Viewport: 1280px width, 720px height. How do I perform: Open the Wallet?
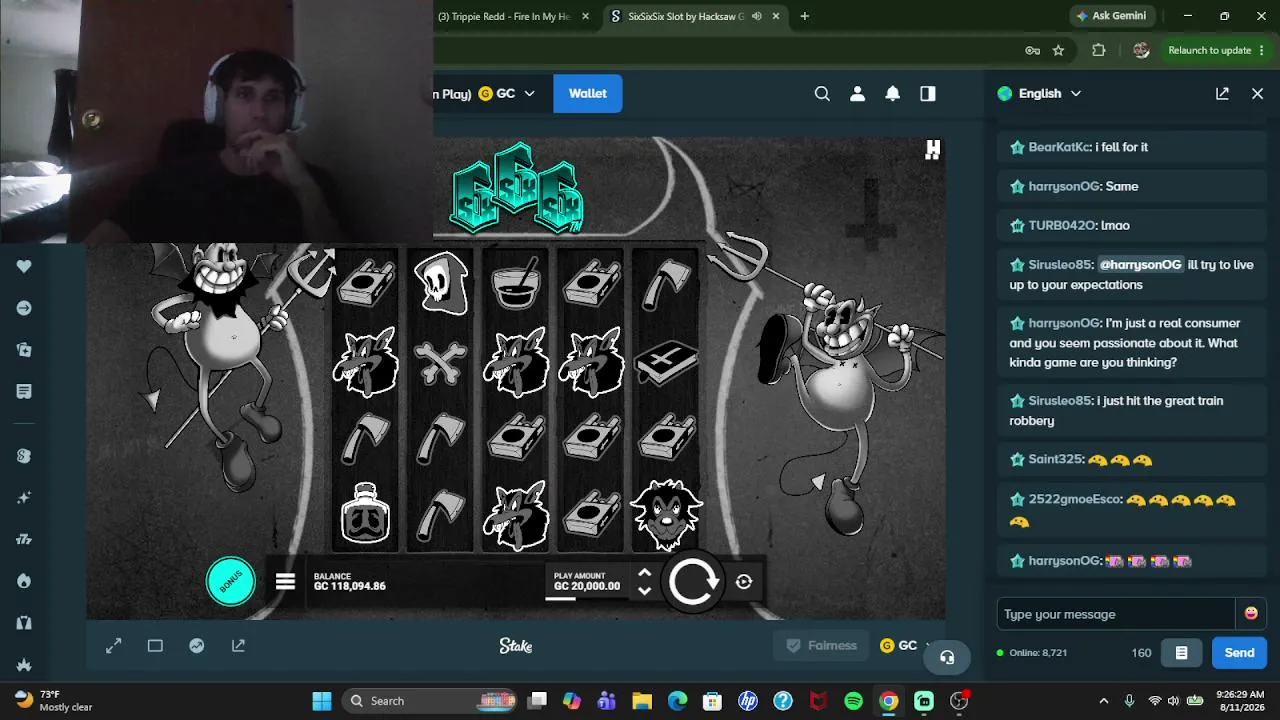point(588,93)
